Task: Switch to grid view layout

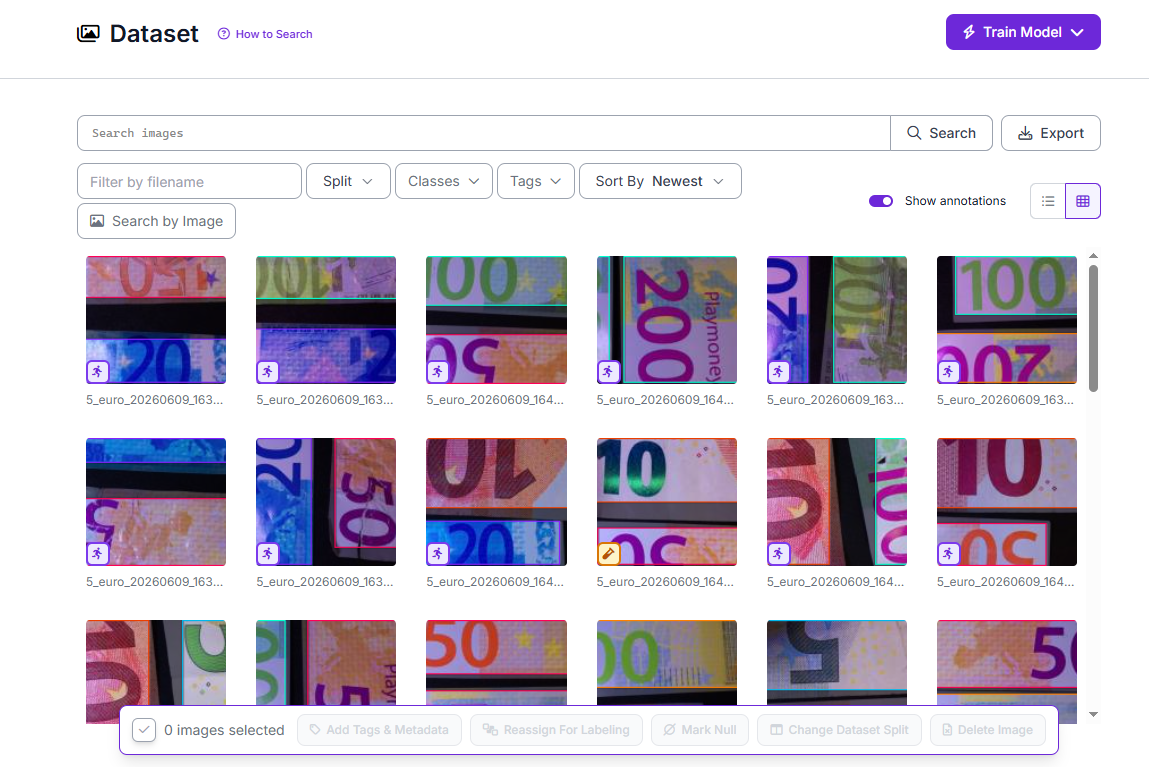Action: point(1082,201)
